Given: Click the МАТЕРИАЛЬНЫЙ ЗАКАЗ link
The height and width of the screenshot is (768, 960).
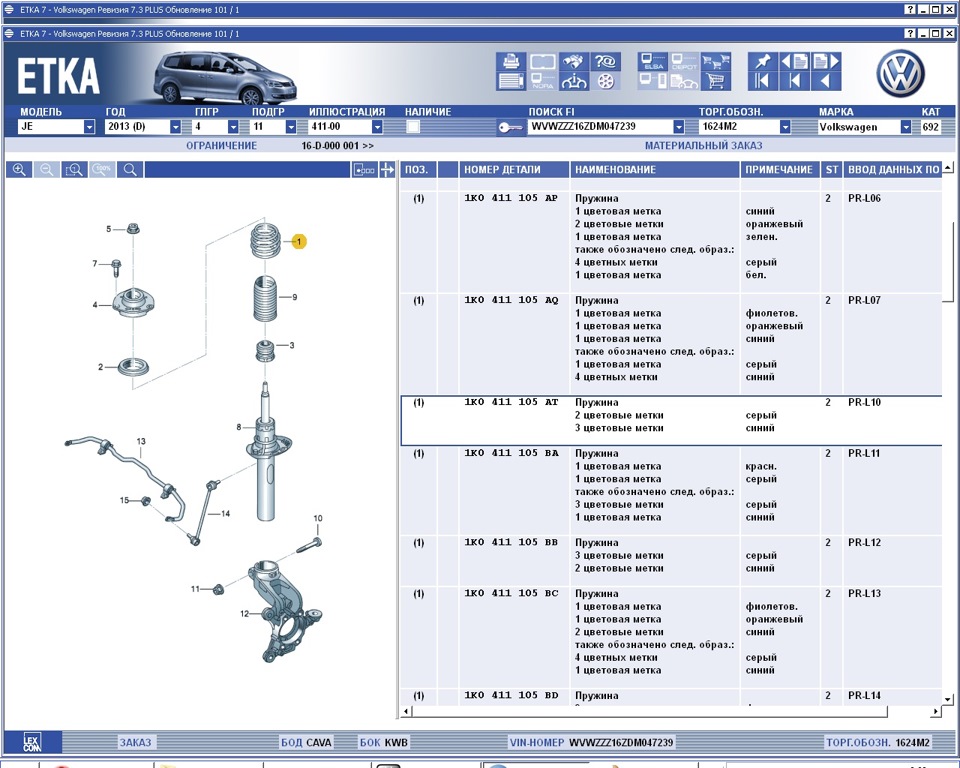Looking at the screenshot, I should 703,146.
